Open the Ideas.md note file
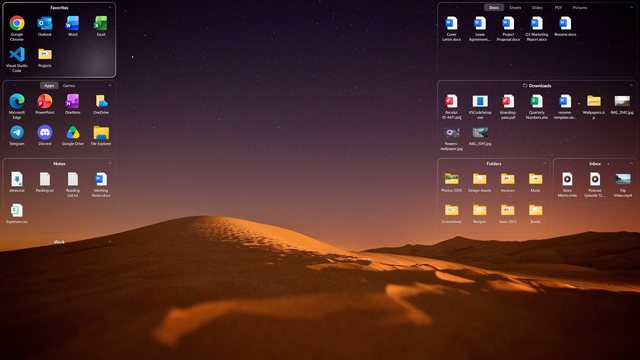 pos(17,179)
